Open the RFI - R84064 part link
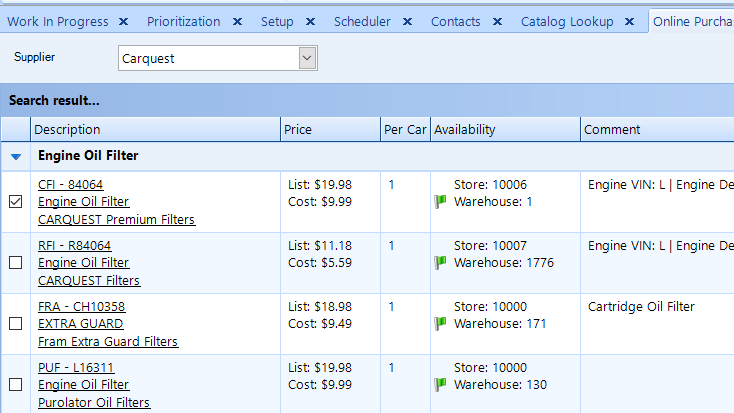 [x=74, y=246]
